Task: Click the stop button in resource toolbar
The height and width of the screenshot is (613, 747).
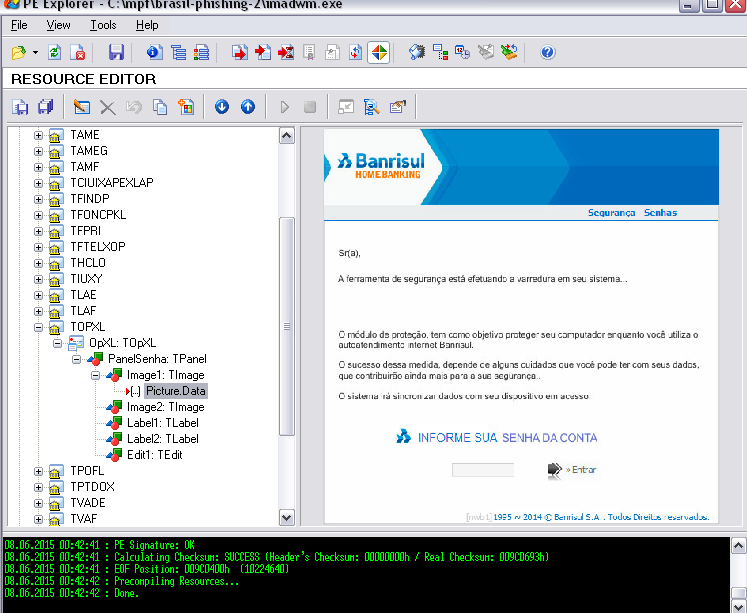Action: tap(310, 107)
